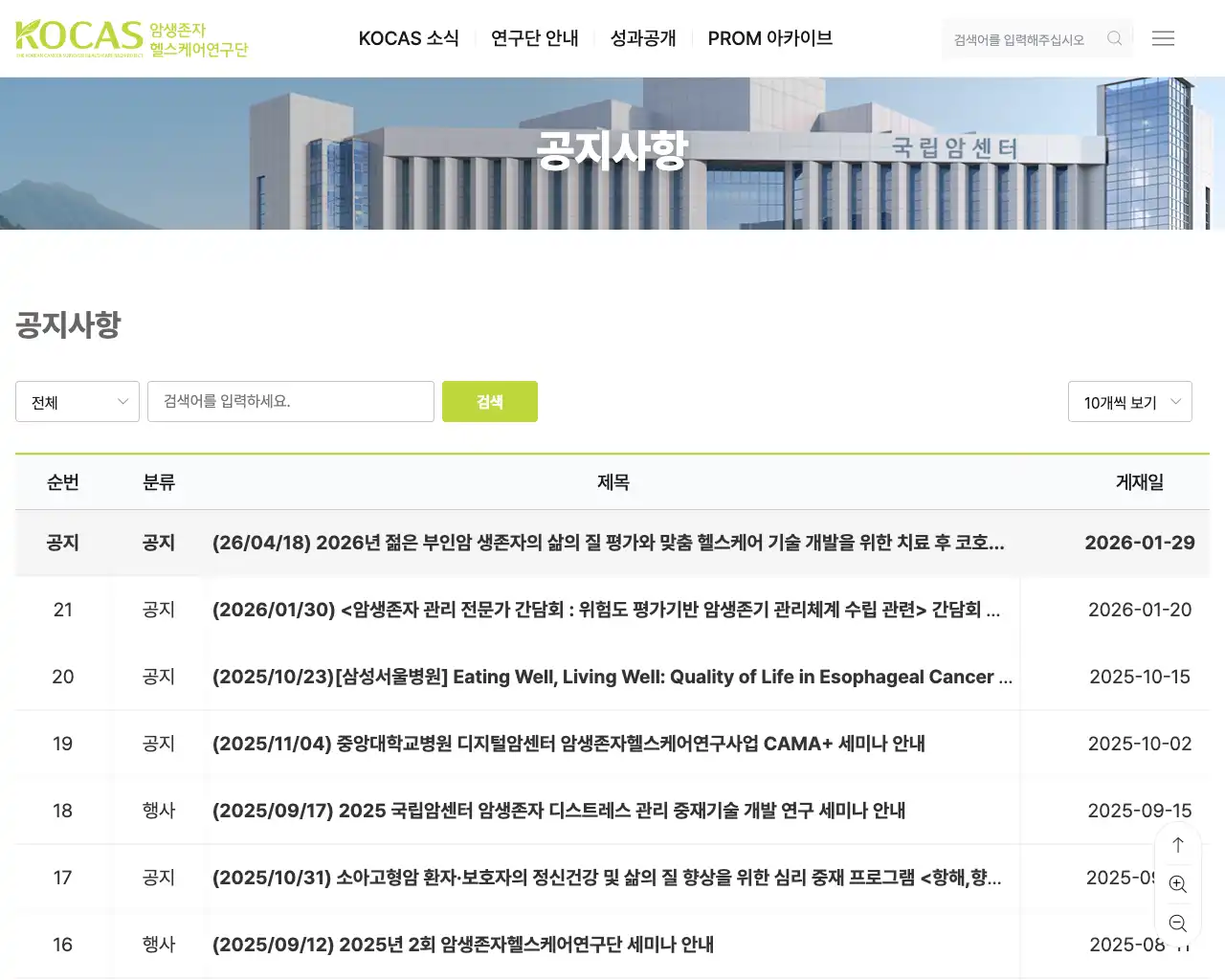Open the KOCAS 소식 menu
The image size is (1225, 980).
coord(410,38)
